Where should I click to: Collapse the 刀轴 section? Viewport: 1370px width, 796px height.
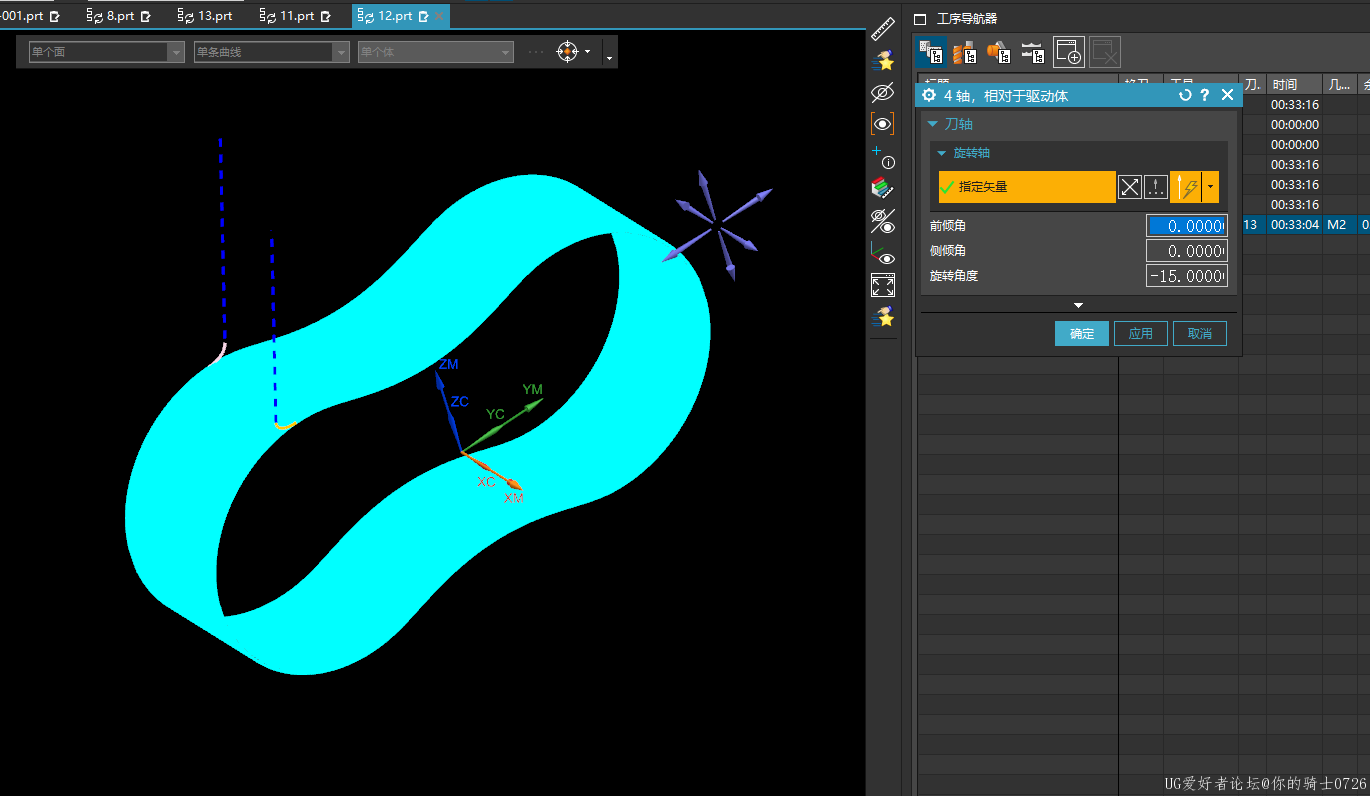(x=933, y=124)
